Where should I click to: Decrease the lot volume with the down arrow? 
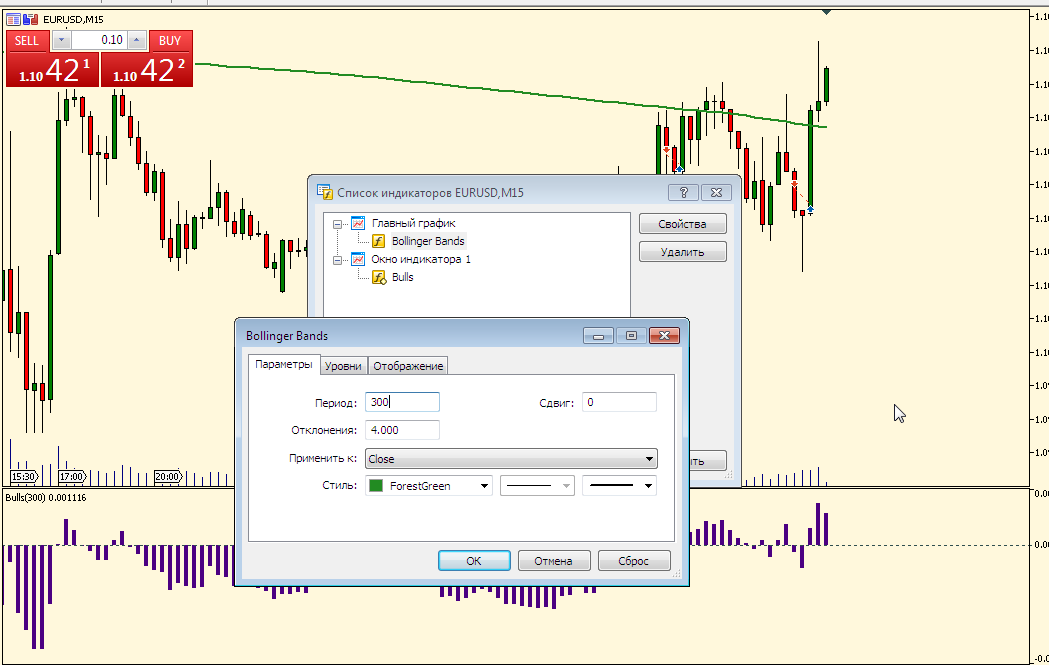tap(62, 40)
